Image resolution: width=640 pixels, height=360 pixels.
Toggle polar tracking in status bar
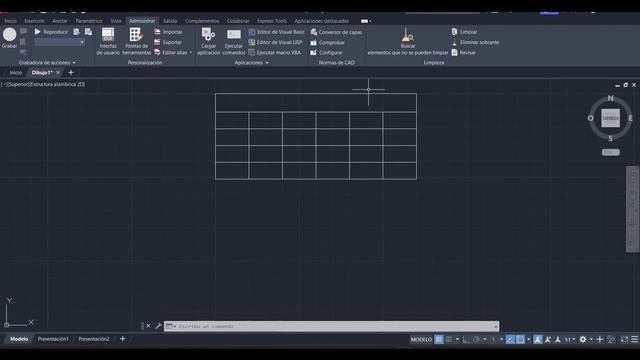click(476, 340)
